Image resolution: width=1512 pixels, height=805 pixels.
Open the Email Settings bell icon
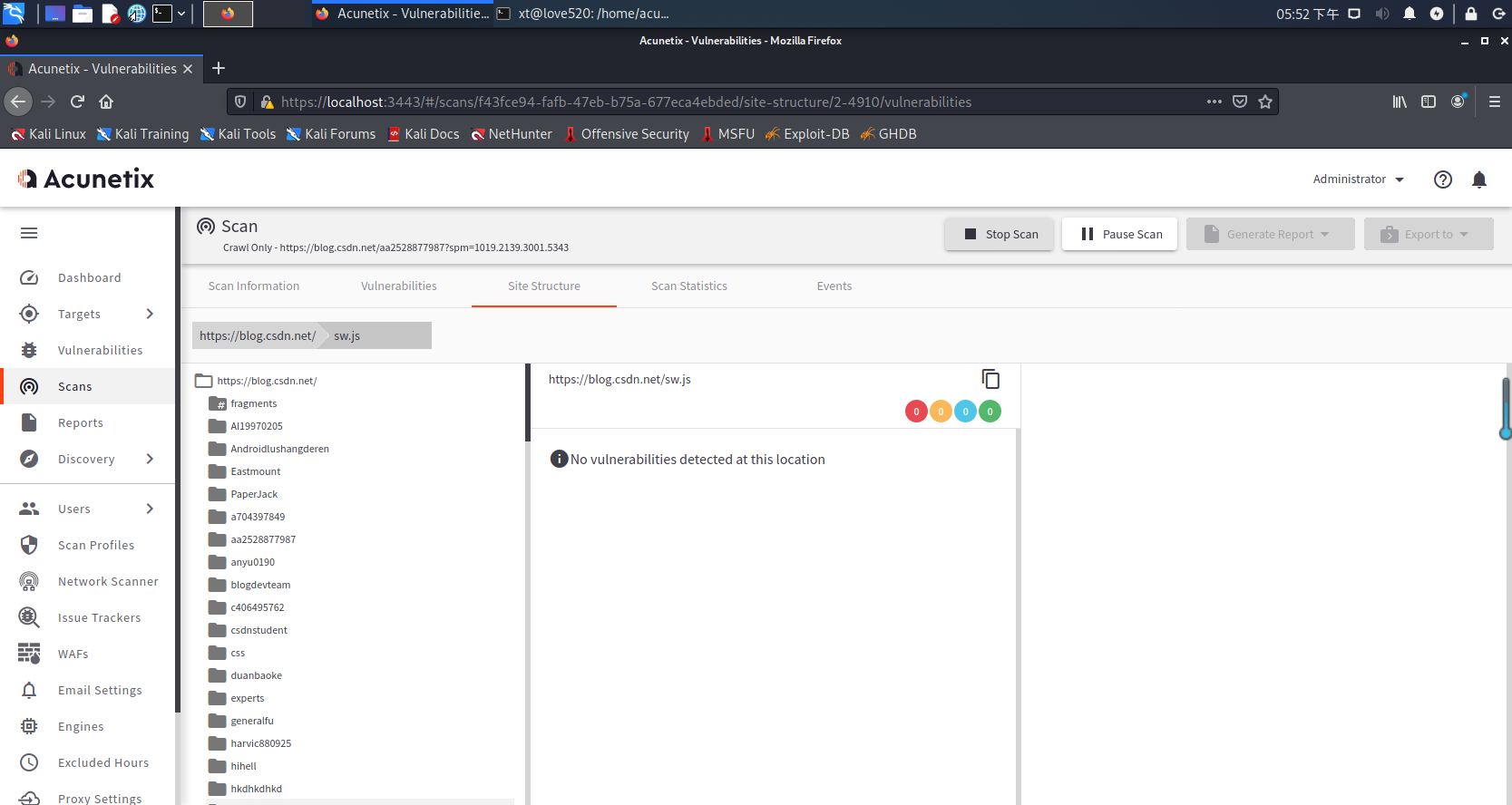(x=29, y=690)
